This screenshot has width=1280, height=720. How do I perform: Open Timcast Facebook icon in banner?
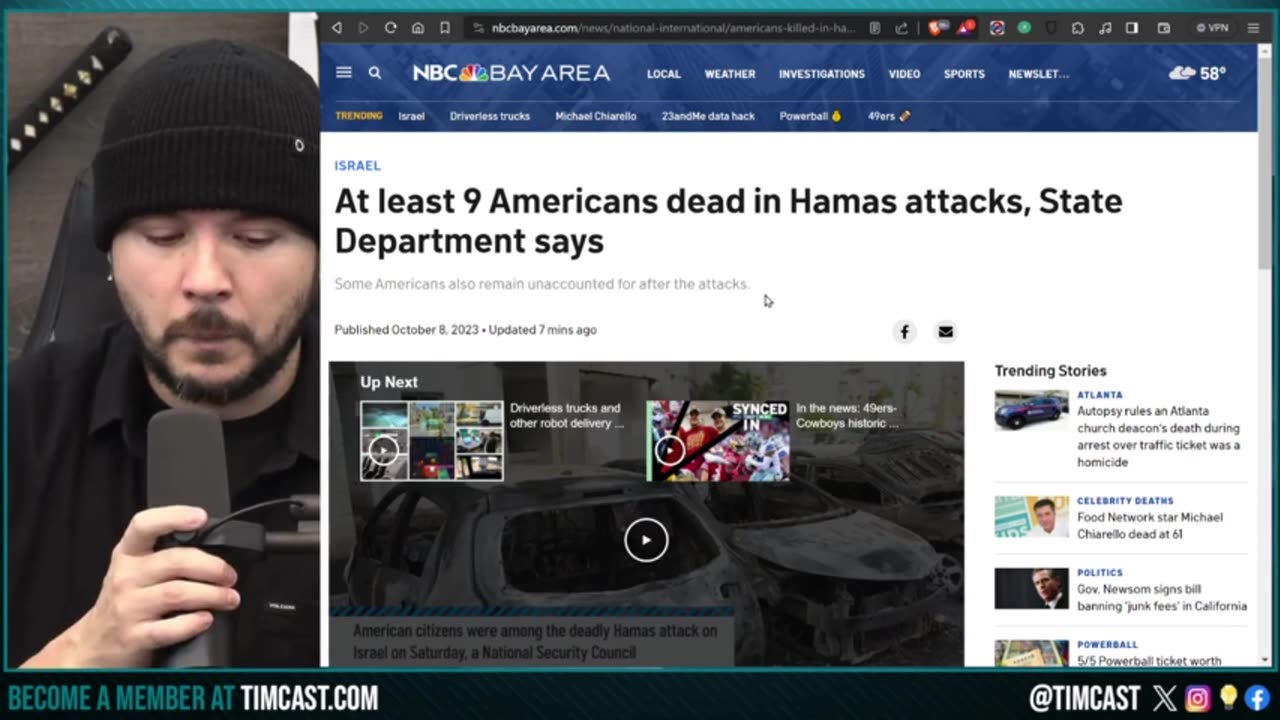pos(1258,698)
